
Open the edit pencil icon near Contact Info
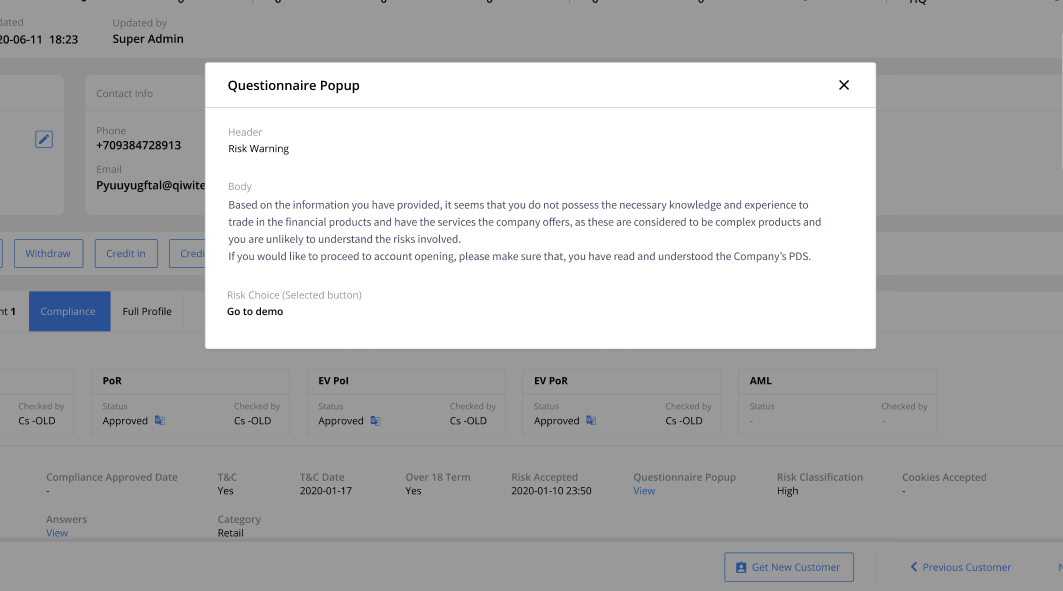(44, 138)
